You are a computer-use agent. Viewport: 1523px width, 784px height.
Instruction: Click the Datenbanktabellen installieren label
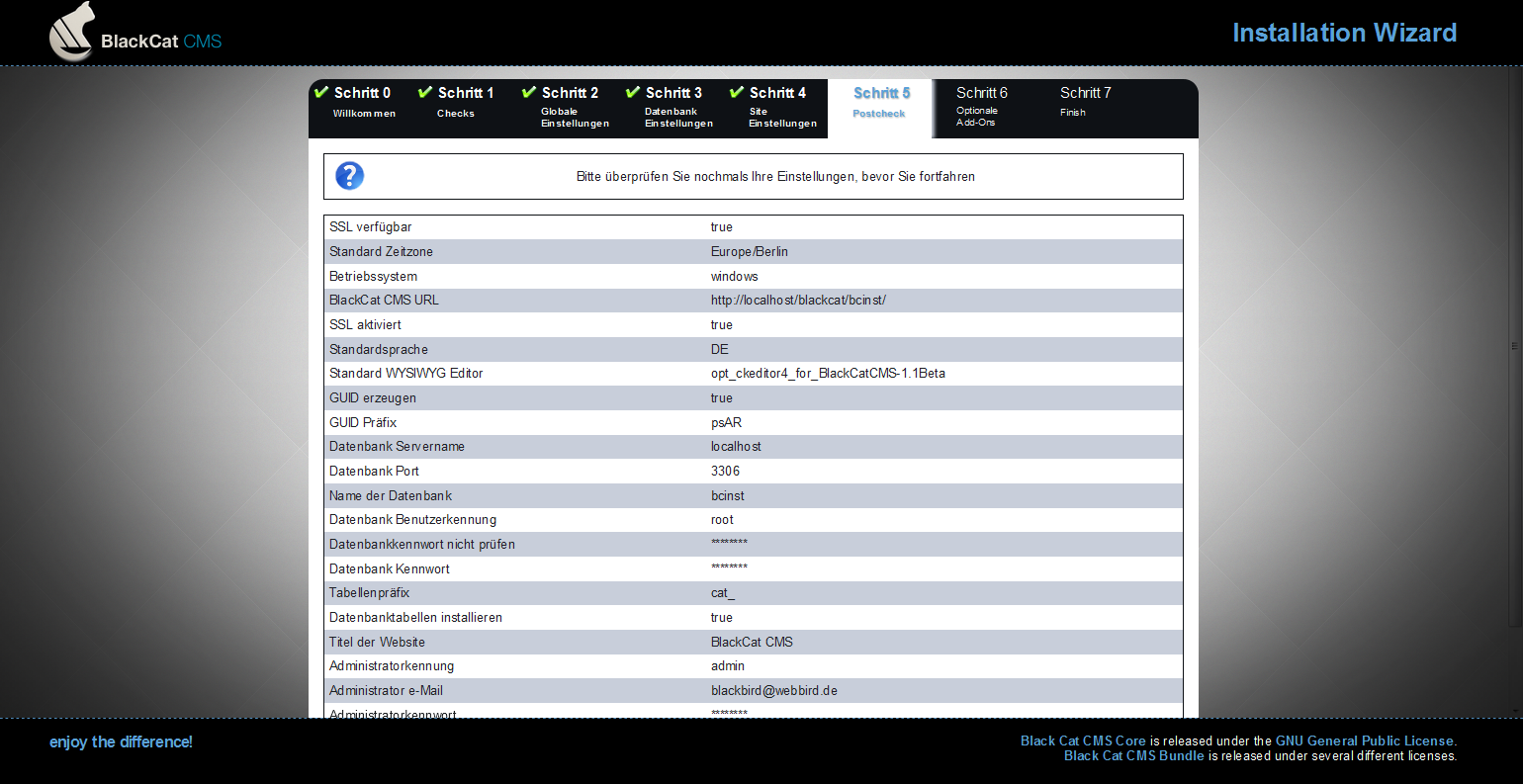point(415,618)
